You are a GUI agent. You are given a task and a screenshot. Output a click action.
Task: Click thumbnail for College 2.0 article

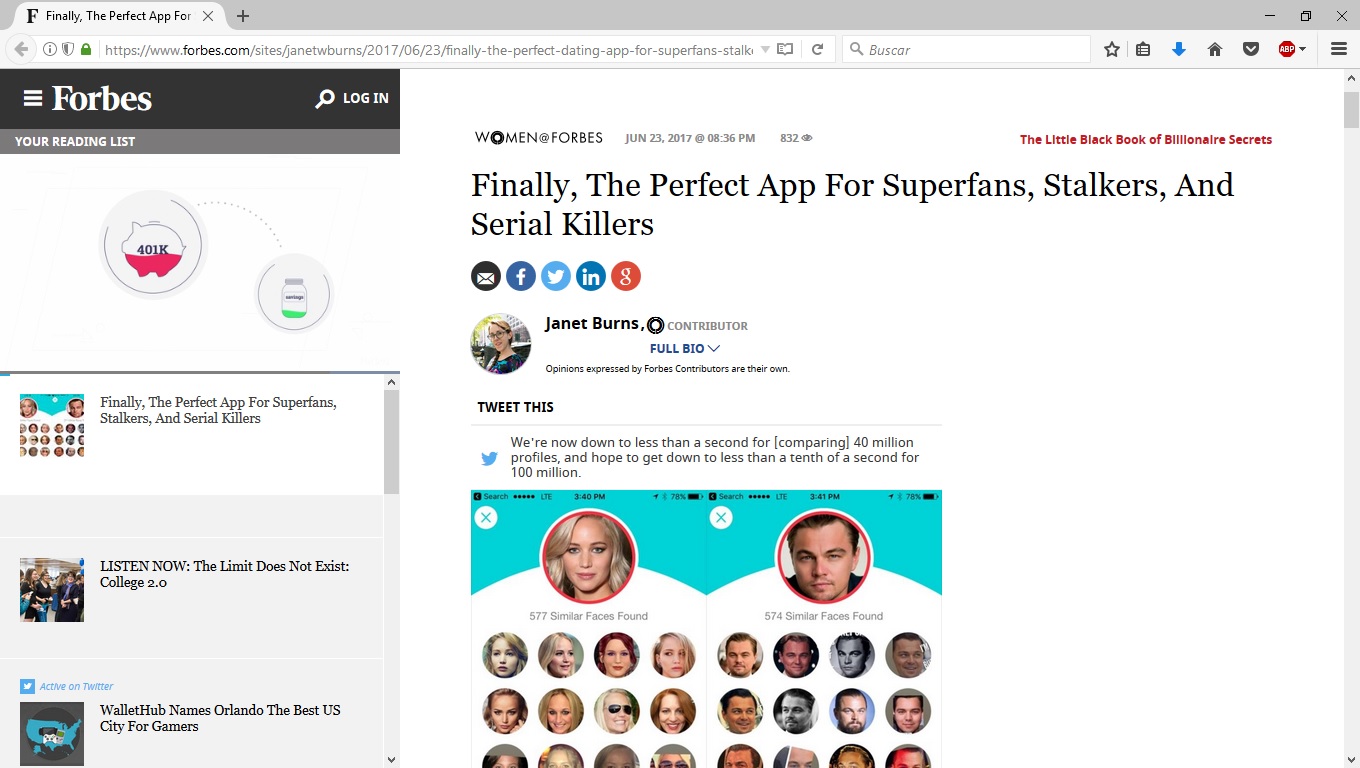coord(52,590)
